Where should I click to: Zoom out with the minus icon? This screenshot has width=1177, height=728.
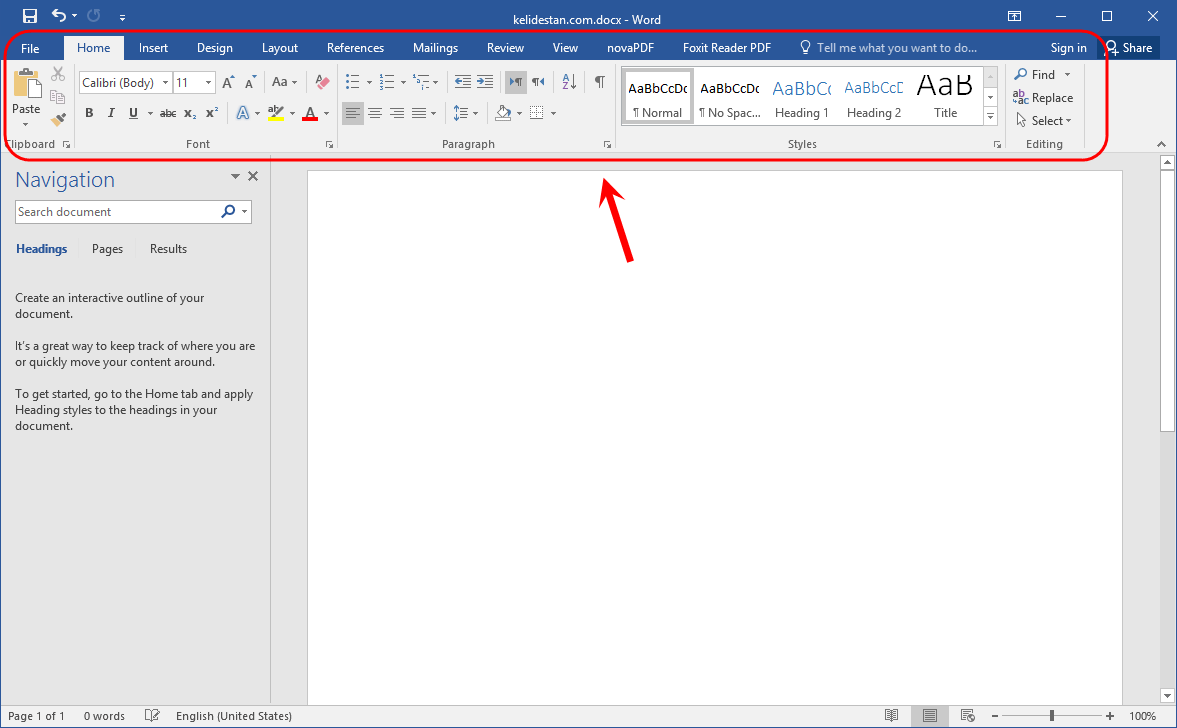[995, 716]
